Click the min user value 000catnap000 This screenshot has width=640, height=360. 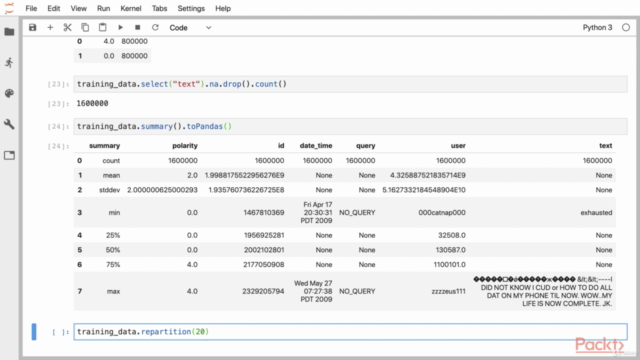(x=442, y=213)
